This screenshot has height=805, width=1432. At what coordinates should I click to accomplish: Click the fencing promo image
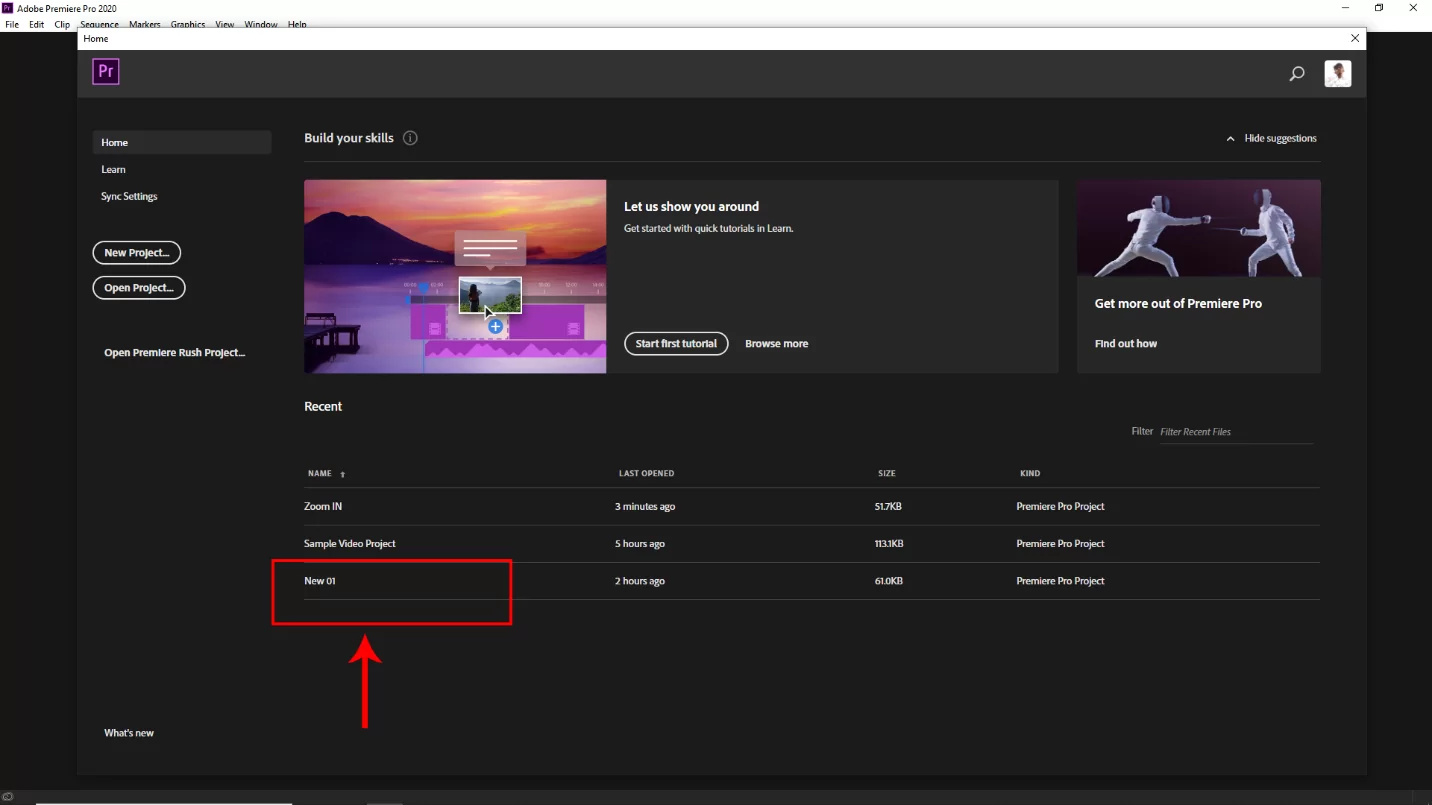click(1199, 228)
